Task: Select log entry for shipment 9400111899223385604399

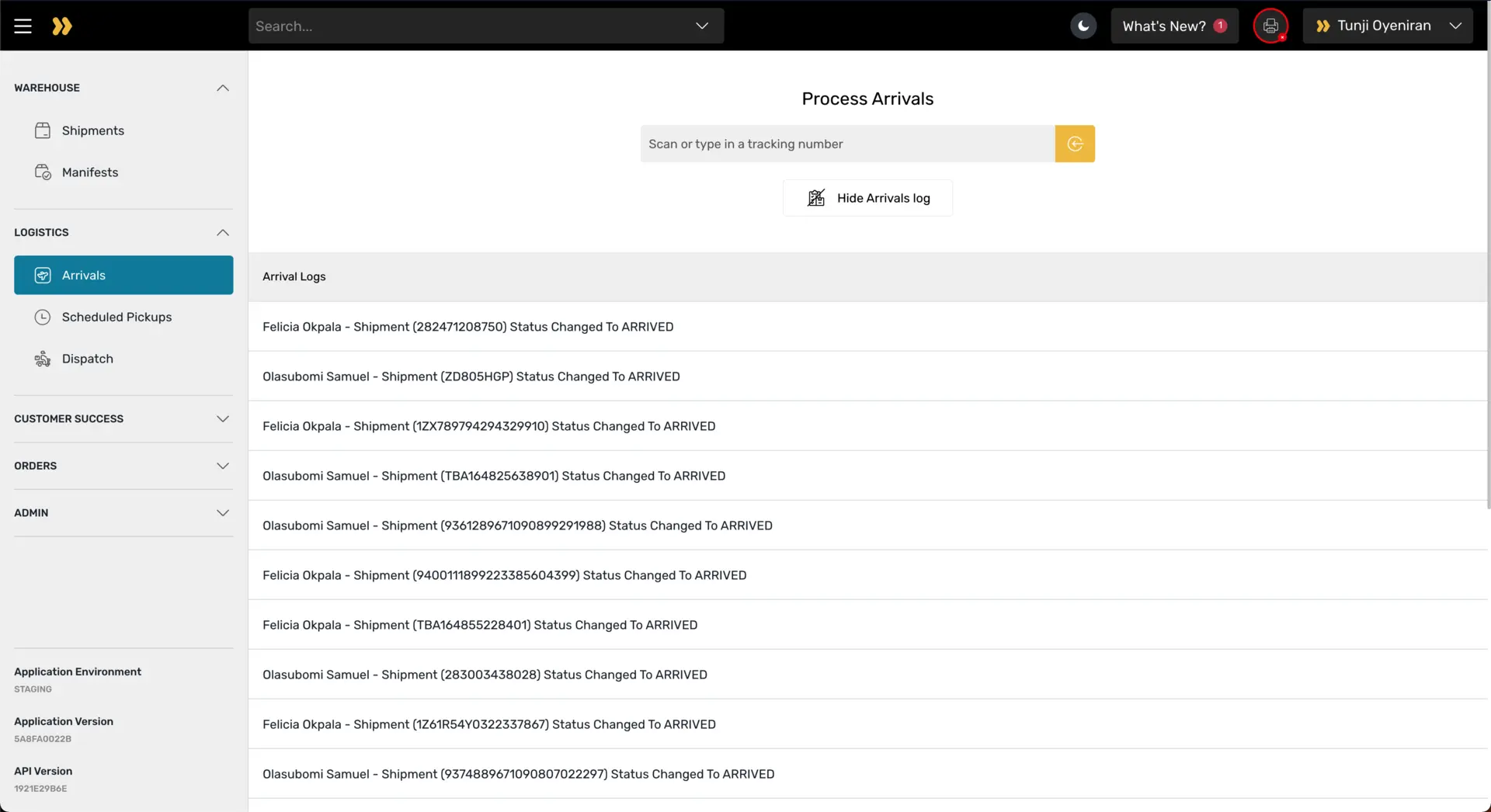Action: point(867,575)
